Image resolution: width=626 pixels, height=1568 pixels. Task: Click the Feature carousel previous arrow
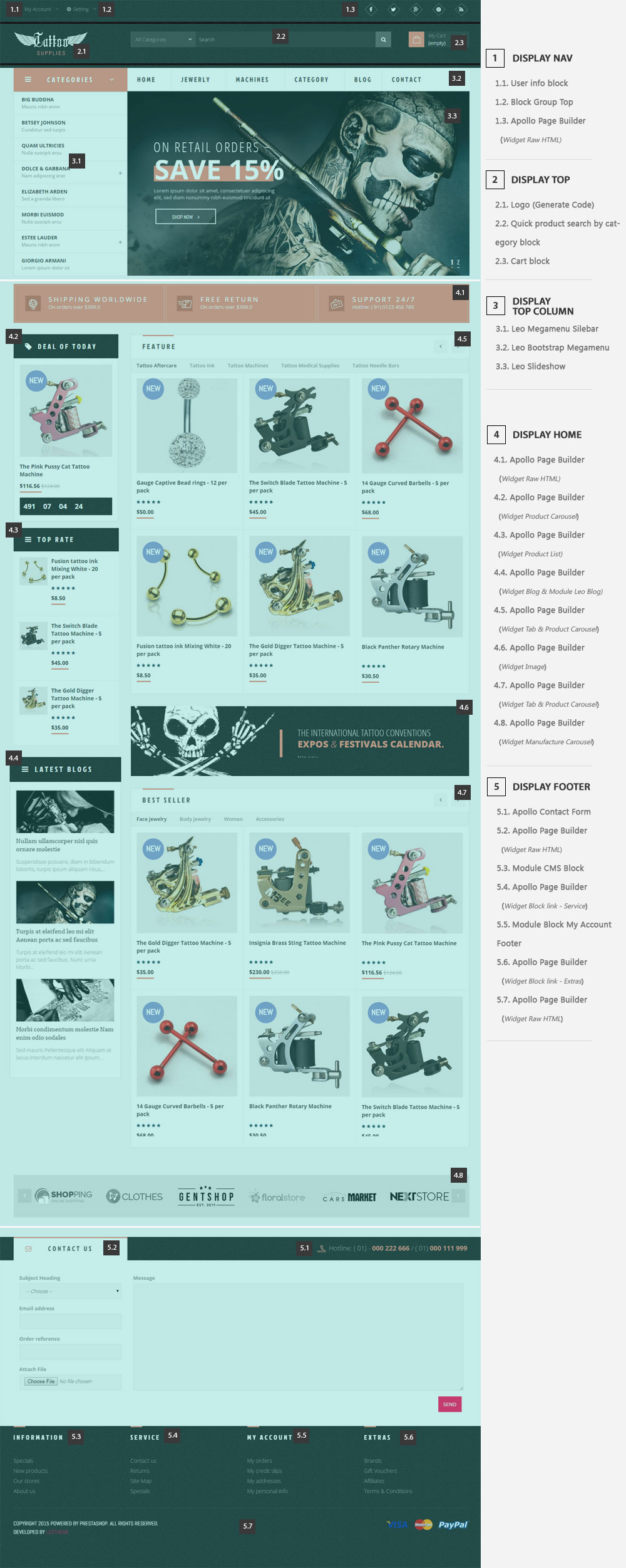coord(441,346)
